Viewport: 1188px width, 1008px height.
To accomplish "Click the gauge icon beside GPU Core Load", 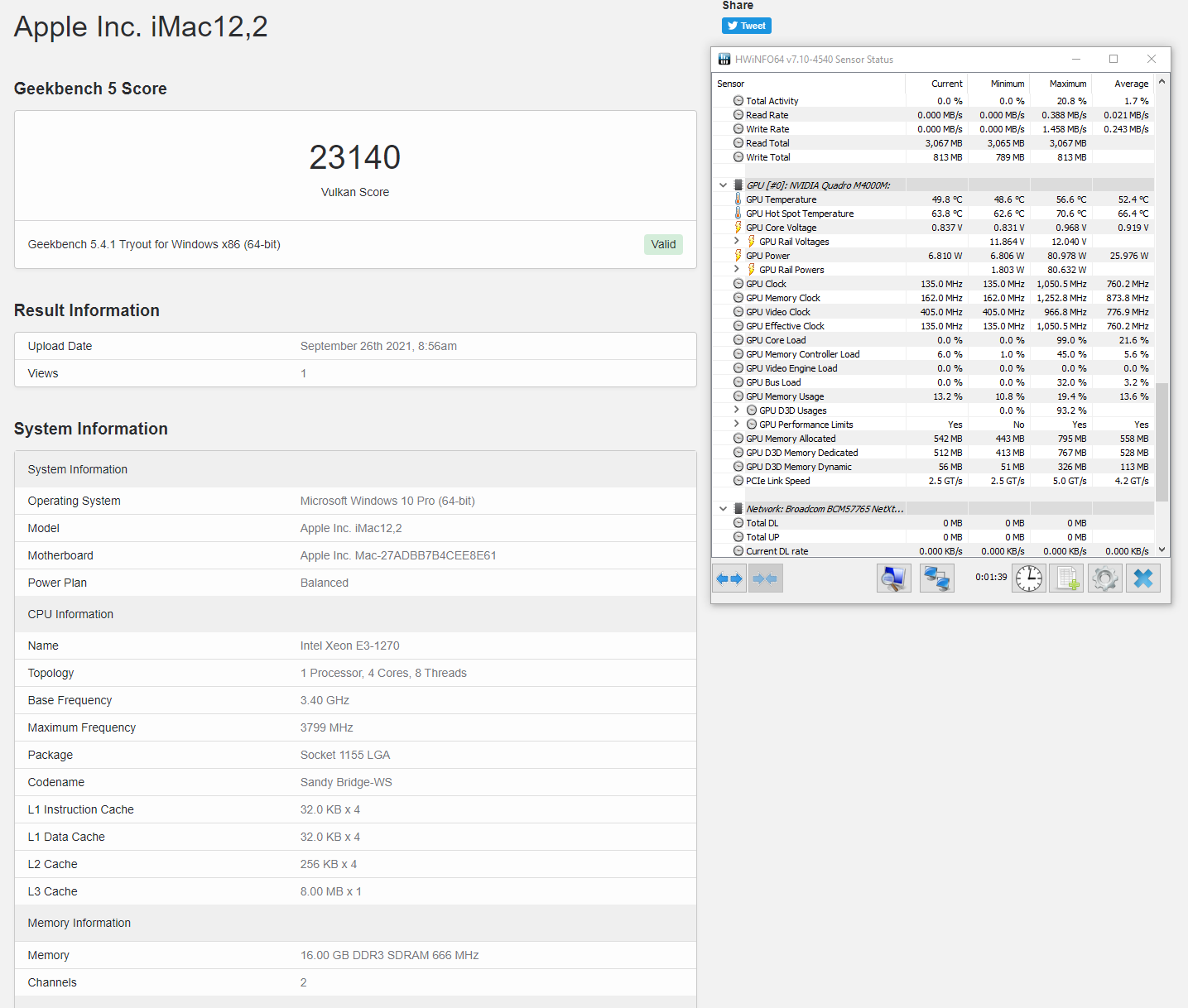I will pos(738,340).
